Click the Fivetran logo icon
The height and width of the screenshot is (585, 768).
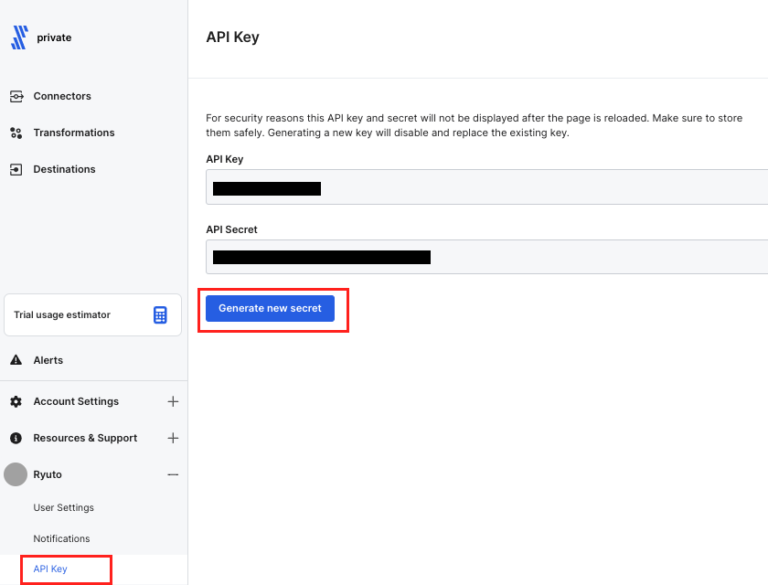(19, 38)
